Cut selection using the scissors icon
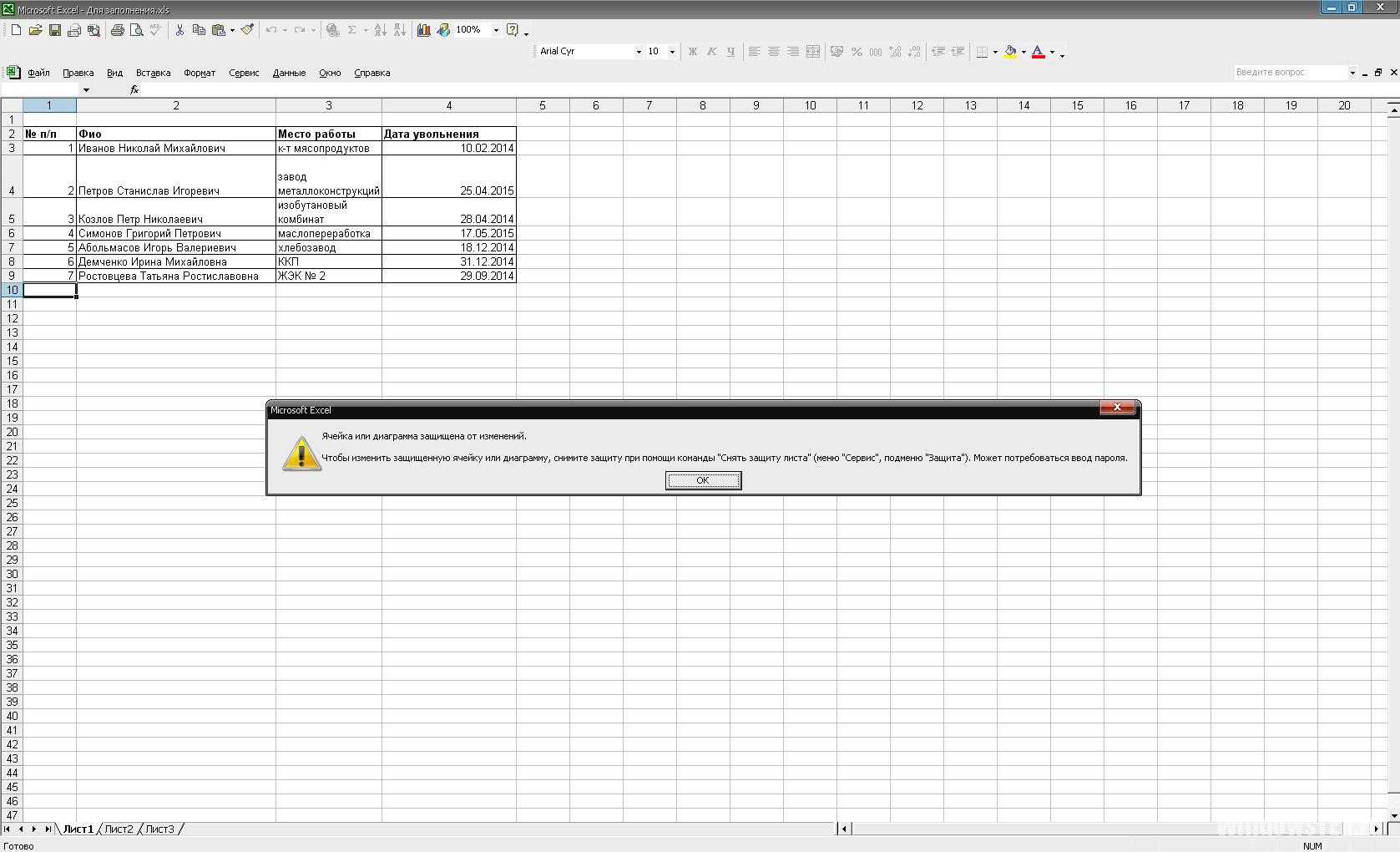The height and width of the screenshot is (852, 1400). tap(179, 30)
